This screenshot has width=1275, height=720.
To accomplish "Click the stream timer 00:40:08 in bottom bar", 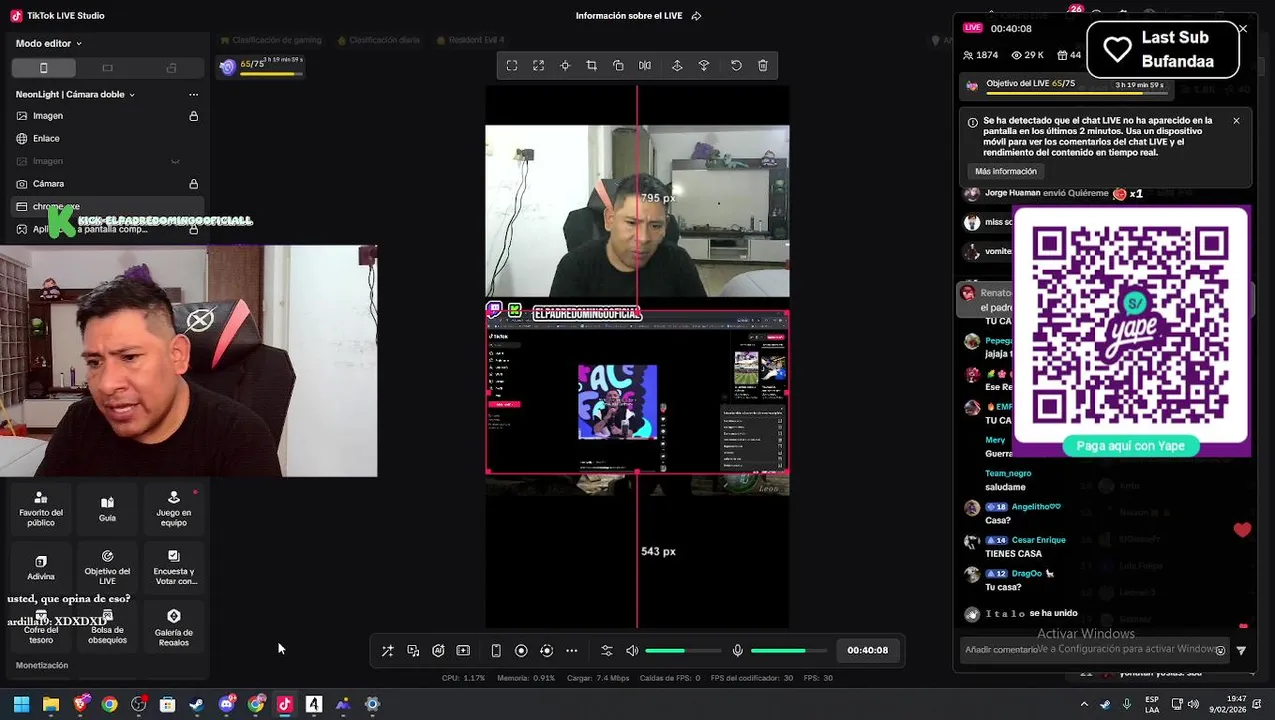I will tap(867, 650).
